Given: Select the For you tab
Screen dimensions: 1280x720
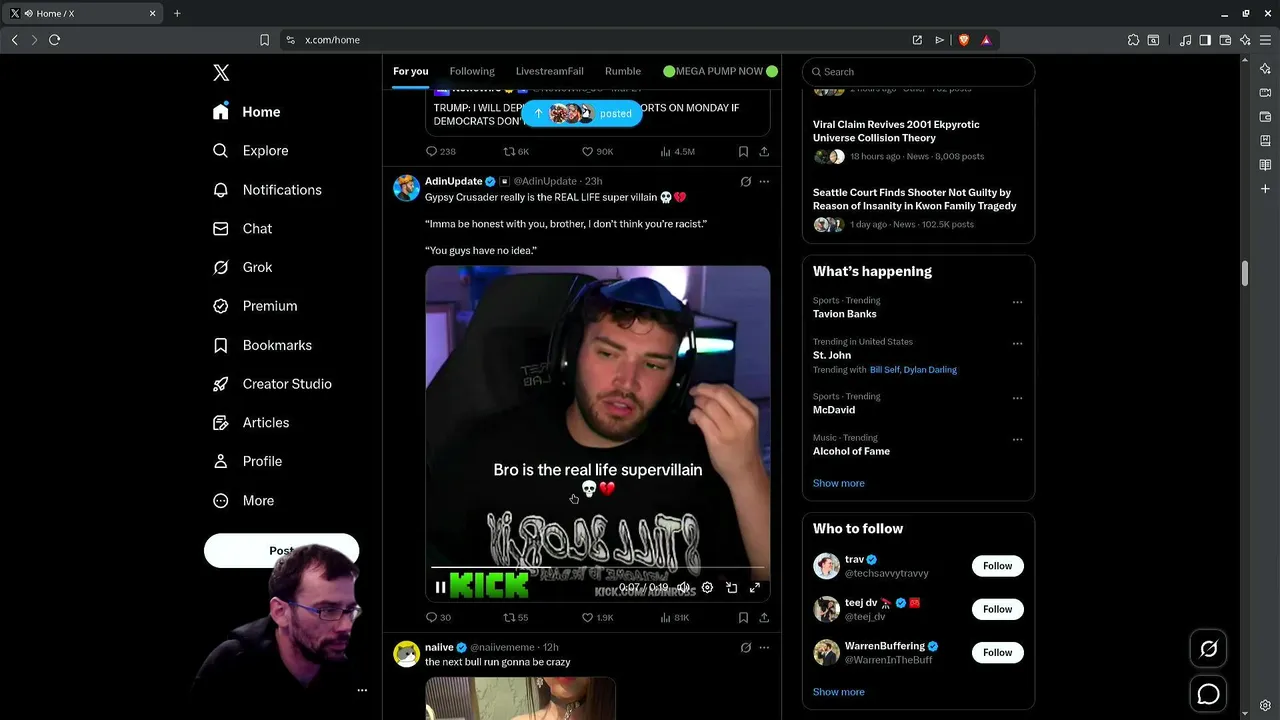Looking at the screenshot, I should tap(410, 71).
